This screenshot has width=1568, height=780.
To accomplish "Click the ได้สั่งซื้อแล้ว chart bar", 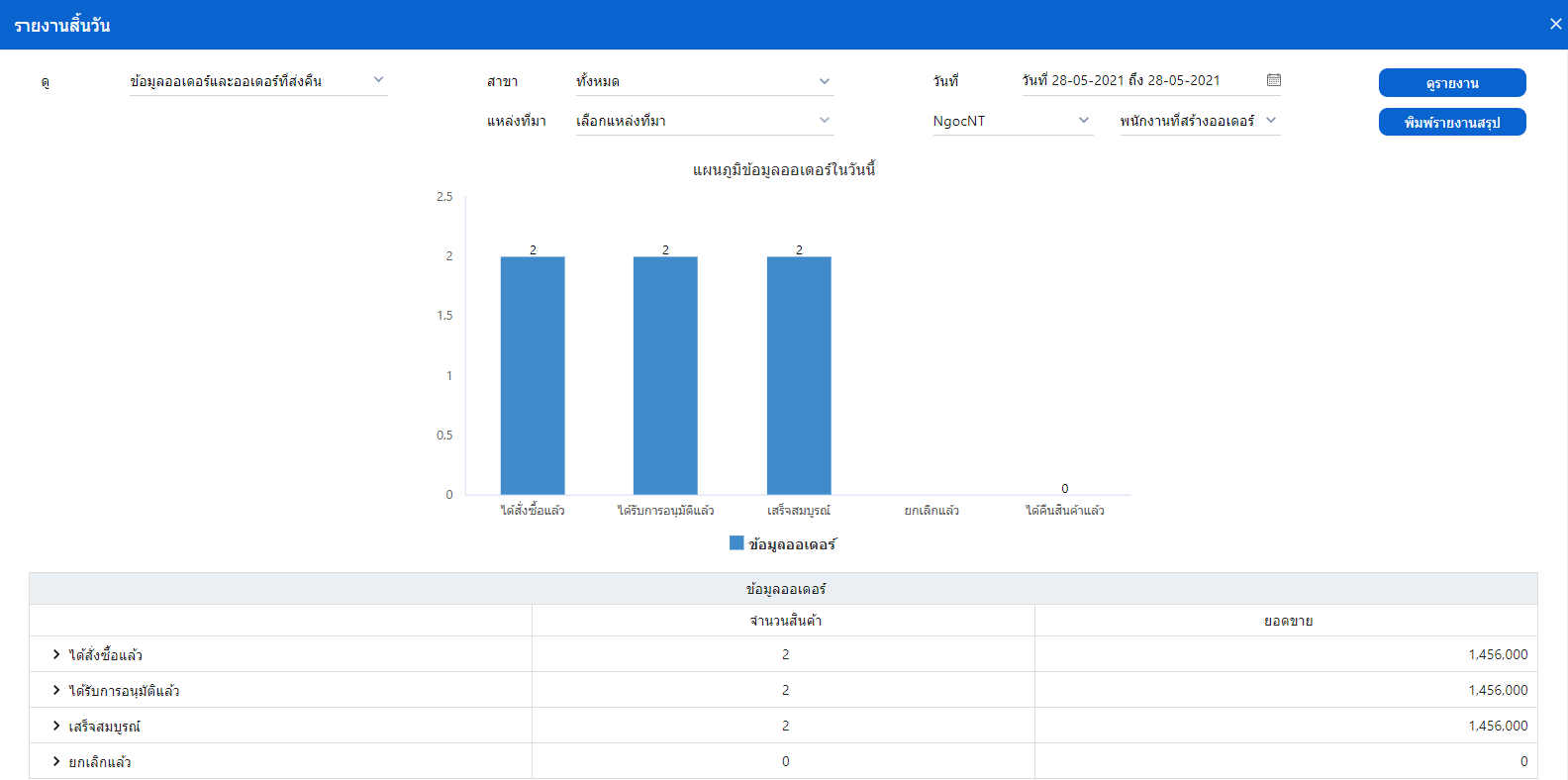I will [533, 376].
